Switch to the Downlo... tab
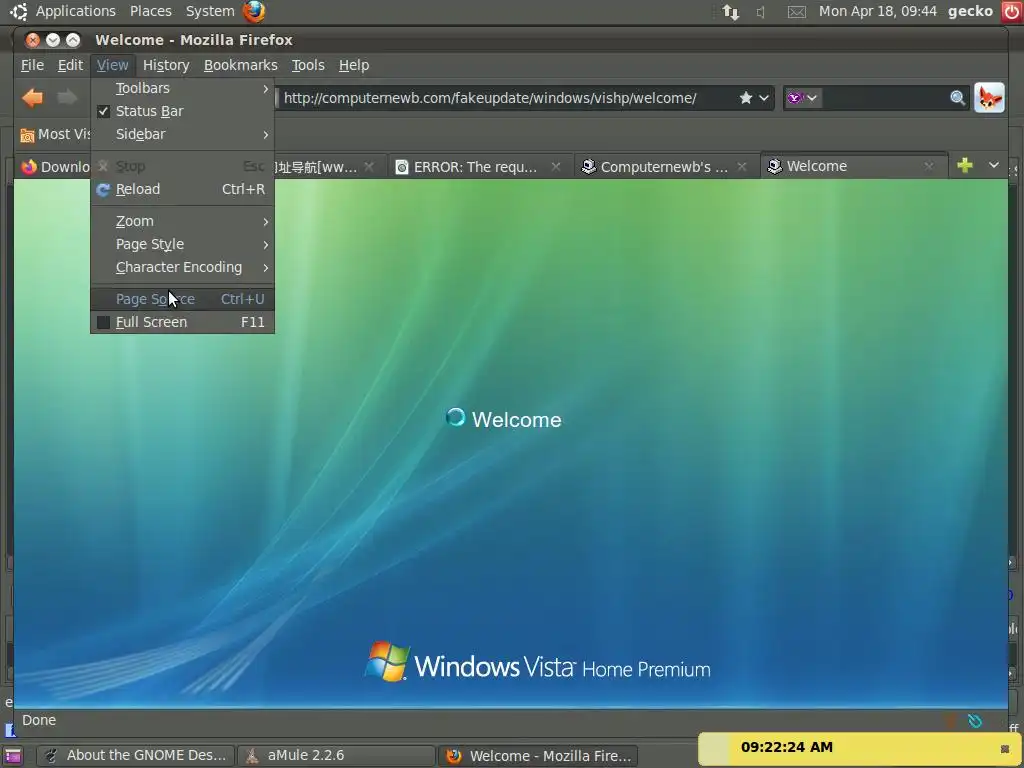 click(x=54, y=167)
